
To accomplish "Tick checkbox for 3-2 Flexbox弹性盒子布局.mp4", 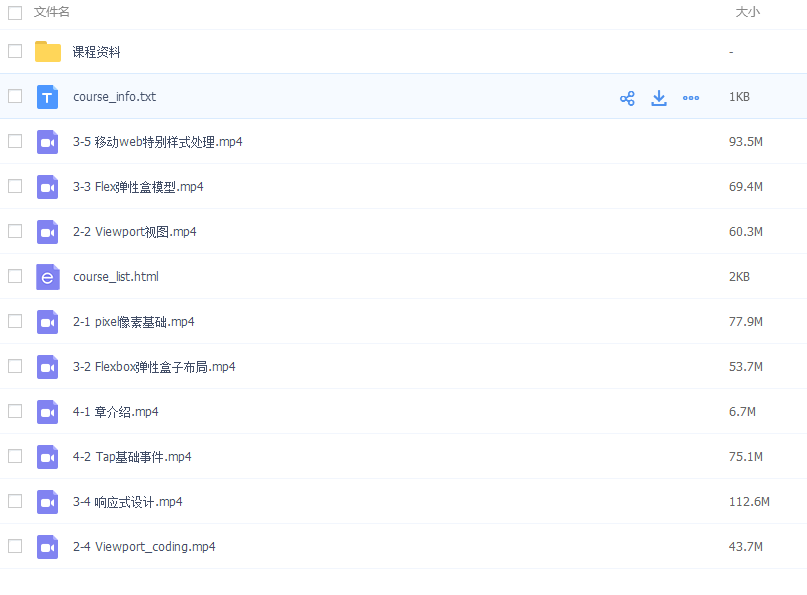I will coord(15,366).
